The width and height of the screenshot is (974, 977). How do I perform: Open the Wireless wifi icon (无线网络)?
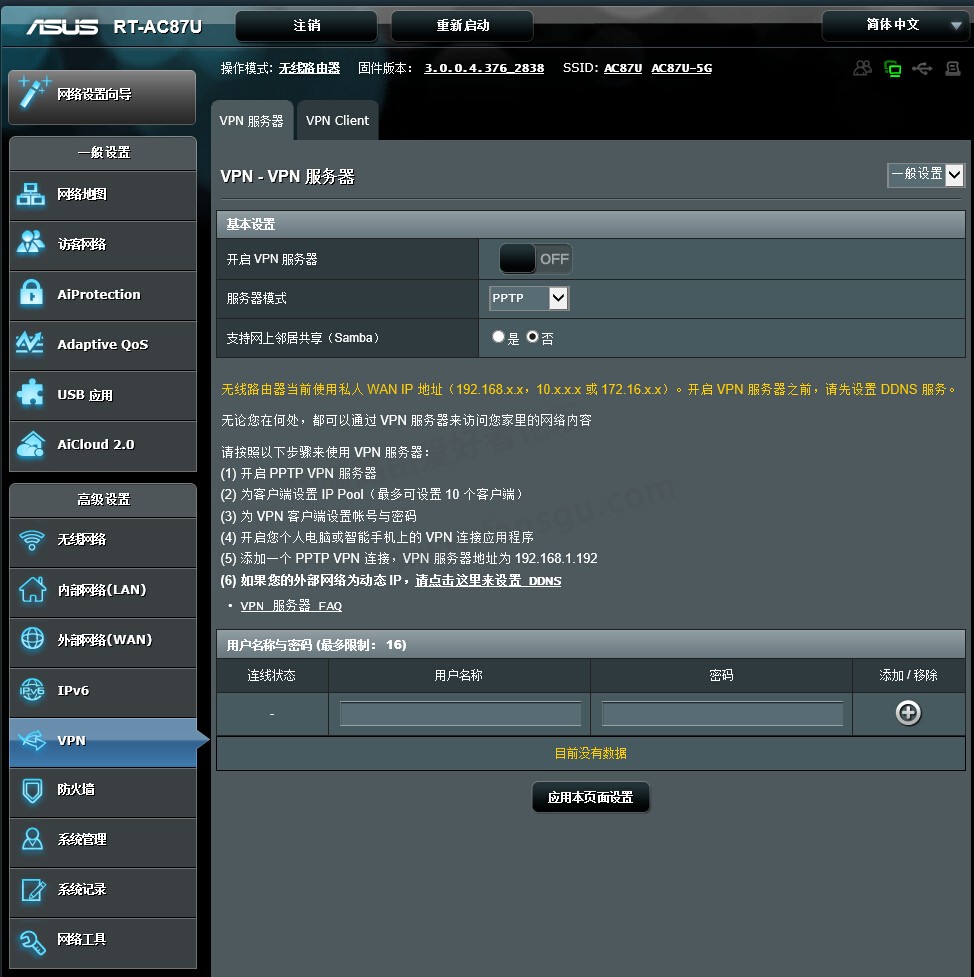coord(32,540)
